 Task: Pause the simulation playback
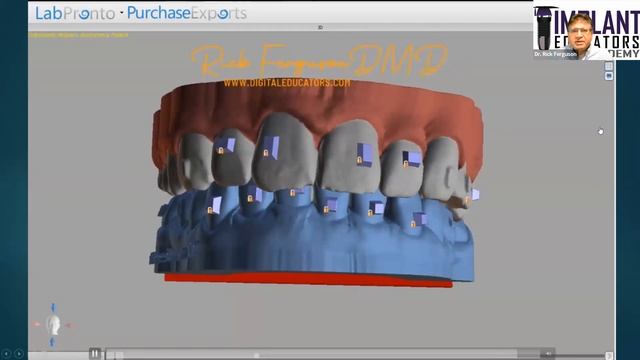pos(94,353)
